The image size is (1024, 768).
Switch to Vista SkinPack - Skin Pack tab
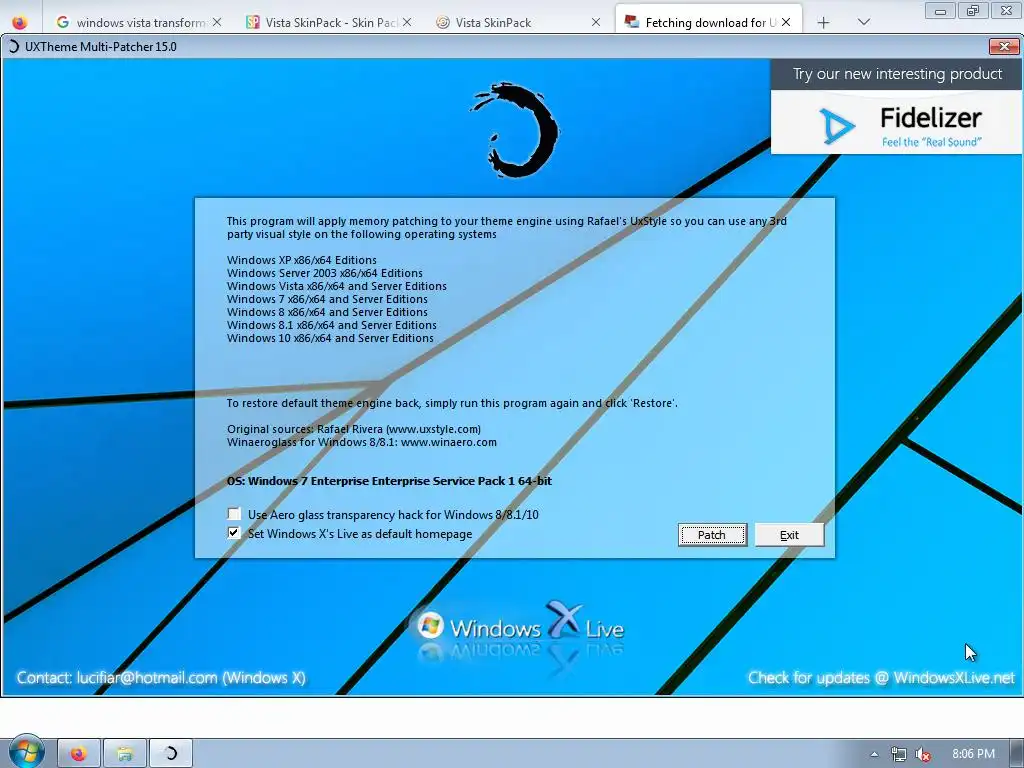(327, 22)
